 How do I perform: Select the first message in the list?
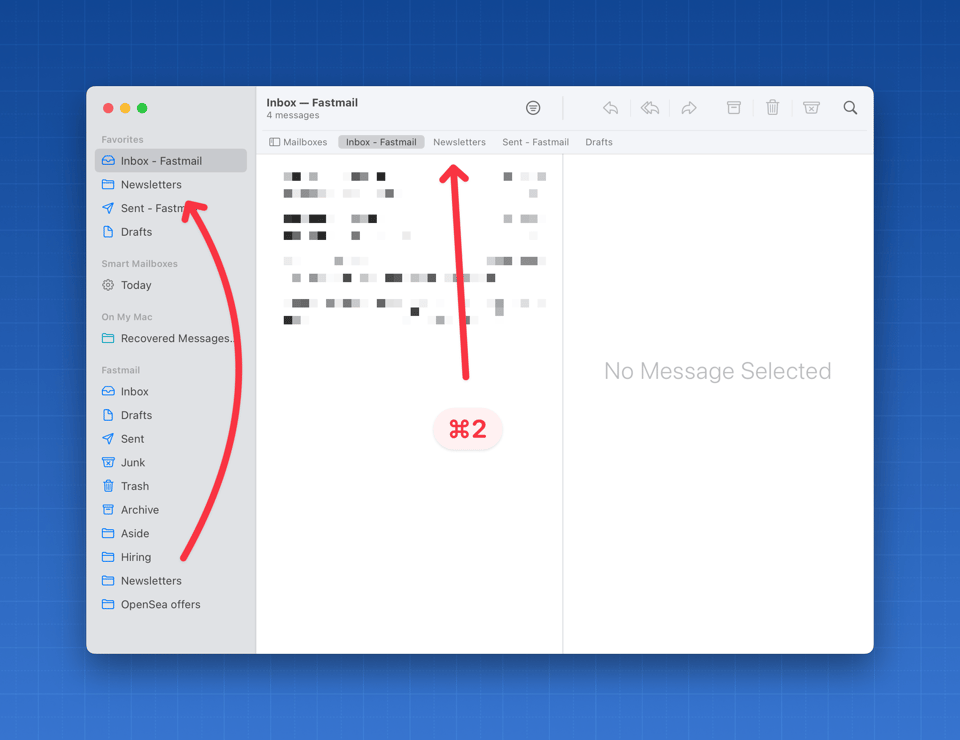[x=410, y=185]
